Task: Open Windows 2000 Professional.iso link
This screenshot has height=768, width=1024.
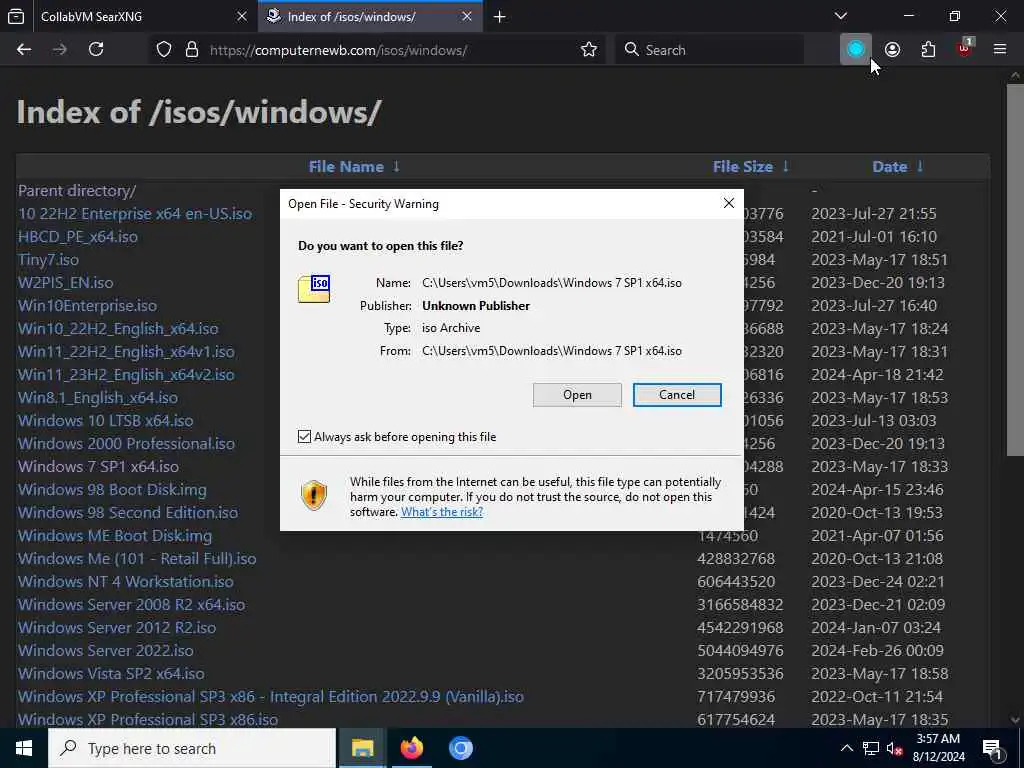Action: [x=126, y=443]
